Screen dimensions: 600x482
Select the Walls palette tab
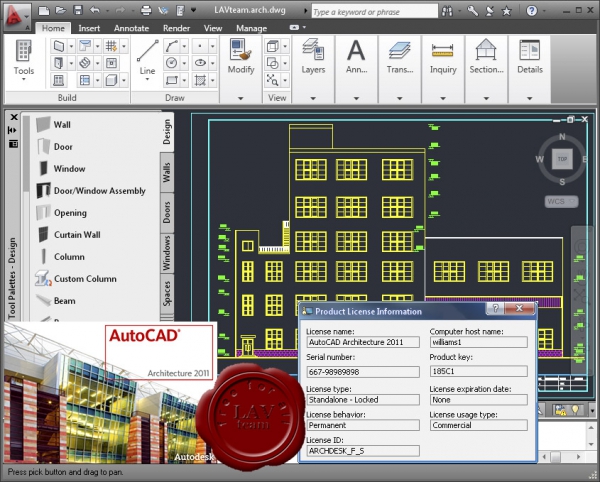click(167, 172)
